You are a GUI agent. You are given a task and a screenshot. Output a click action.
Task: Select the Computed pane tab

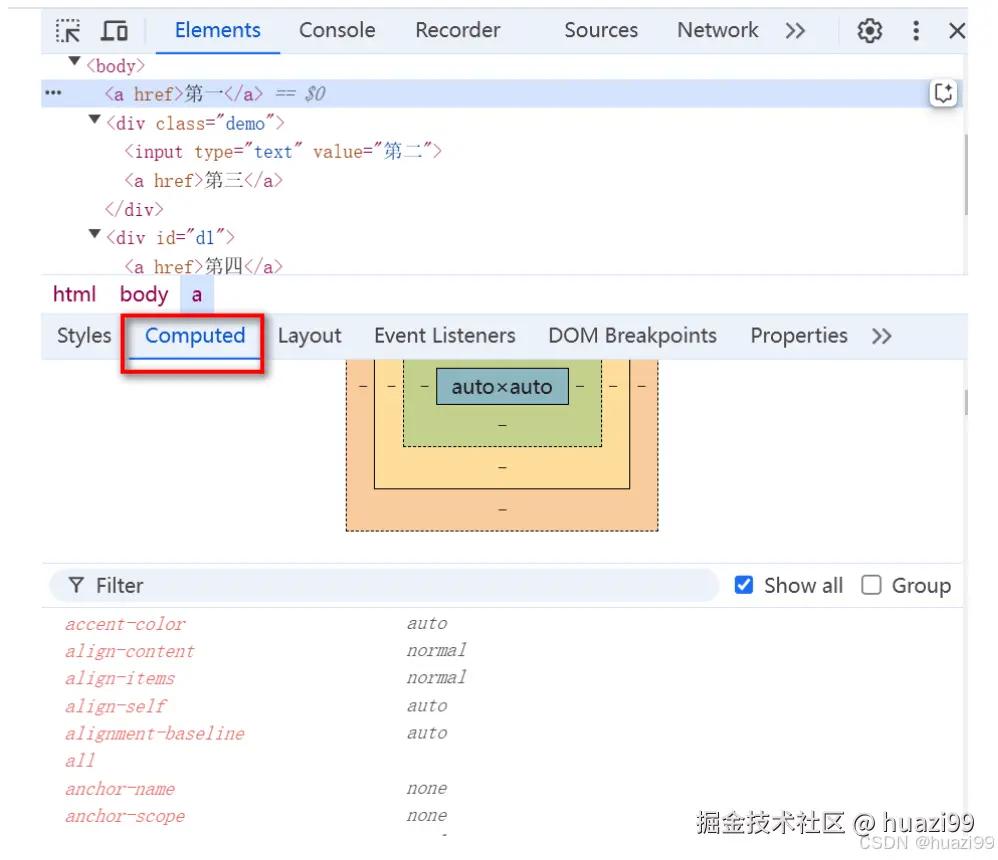coord(195,336)
